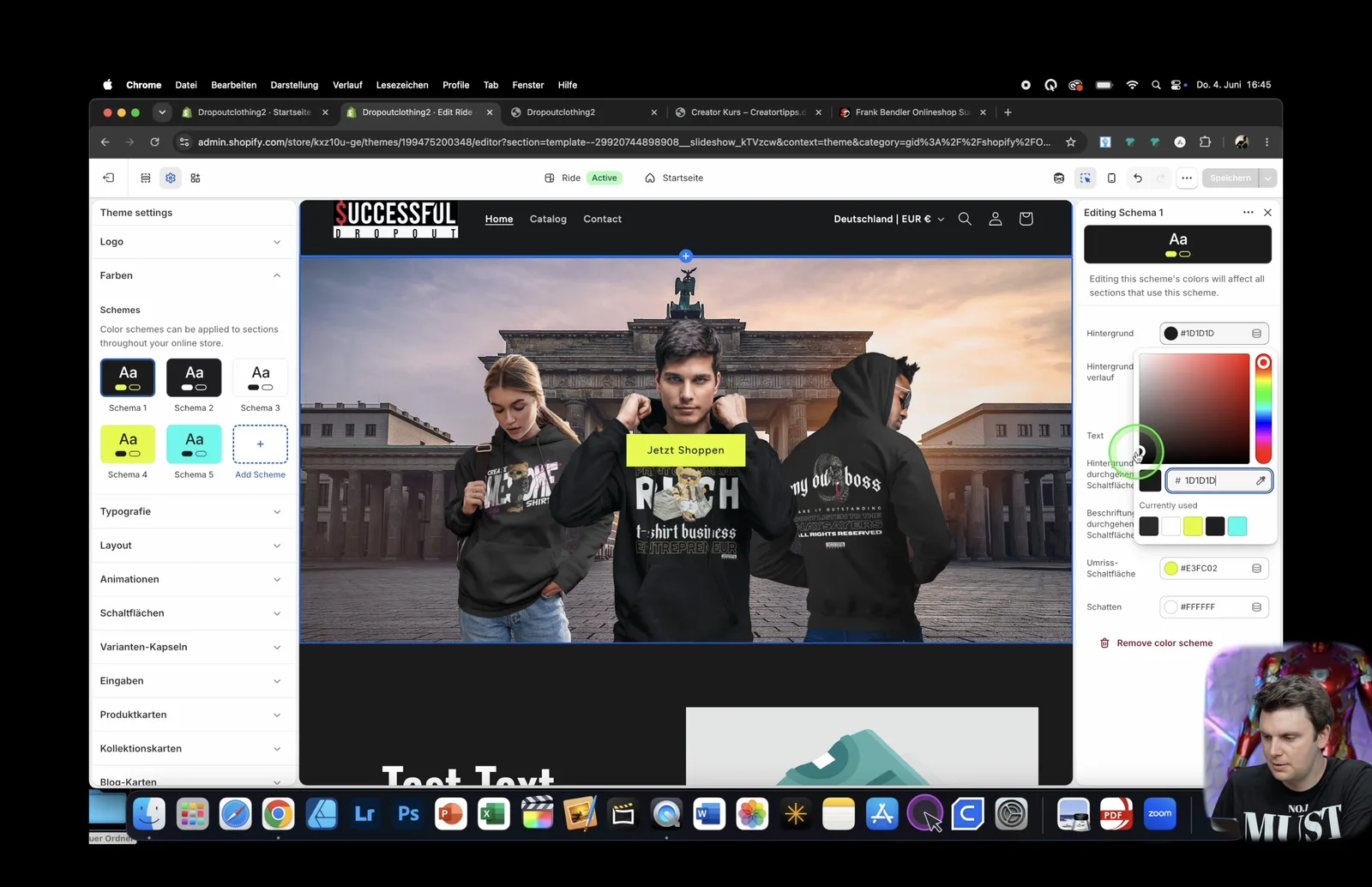
Task: Open dynamic source for Schatten color
Action: (1256, 606)
